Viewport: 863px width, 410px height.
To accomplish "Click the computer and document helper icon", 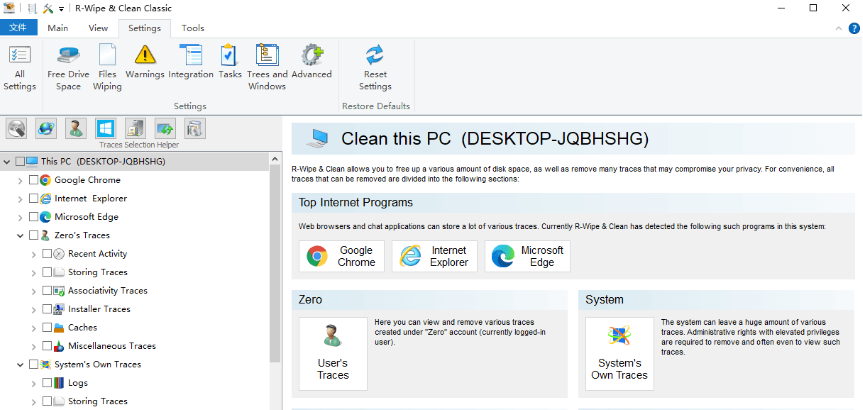I will click(x=135, y=129).
